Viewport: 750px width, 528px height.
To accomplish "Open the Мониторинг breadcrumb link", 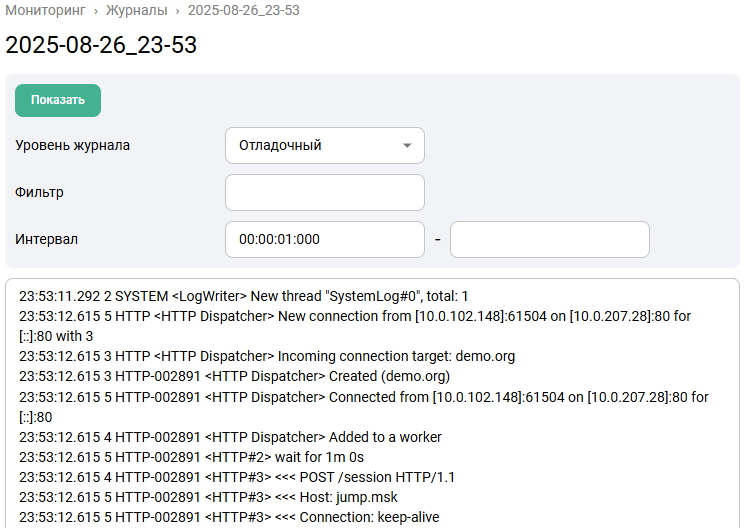I will pos(46,10).
